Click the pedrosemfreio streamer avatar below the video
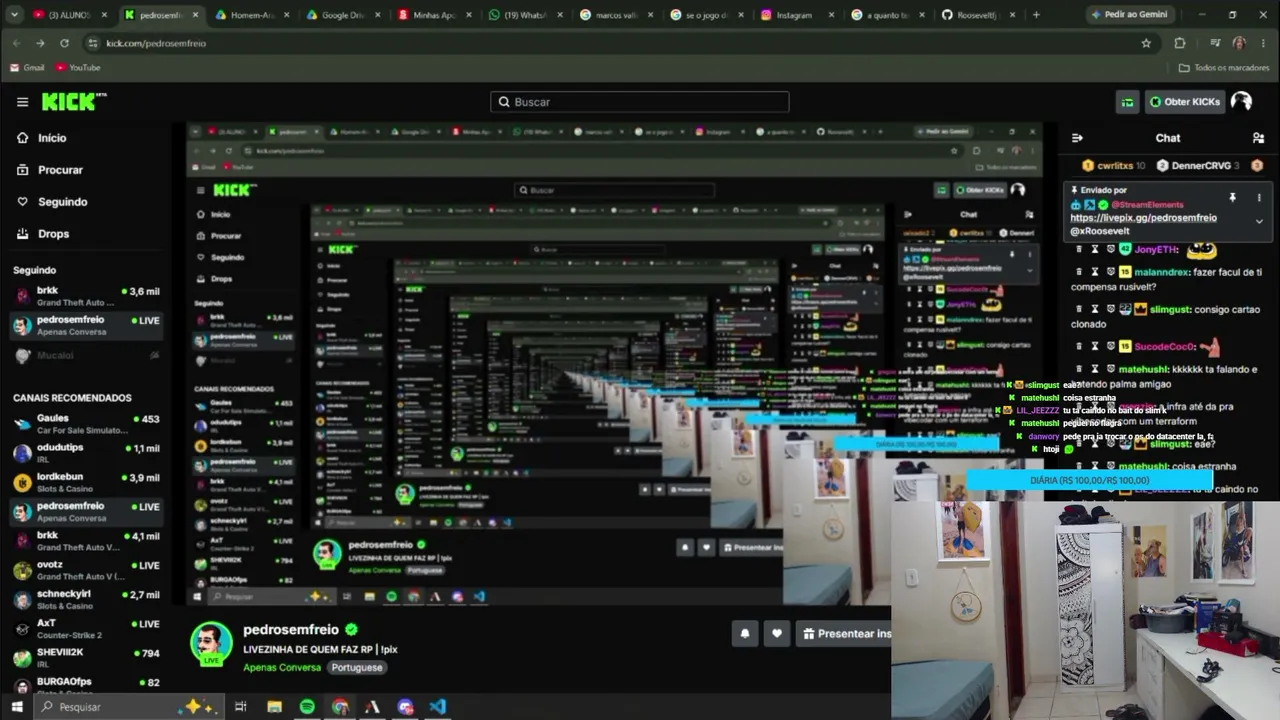 pos(211,643)
